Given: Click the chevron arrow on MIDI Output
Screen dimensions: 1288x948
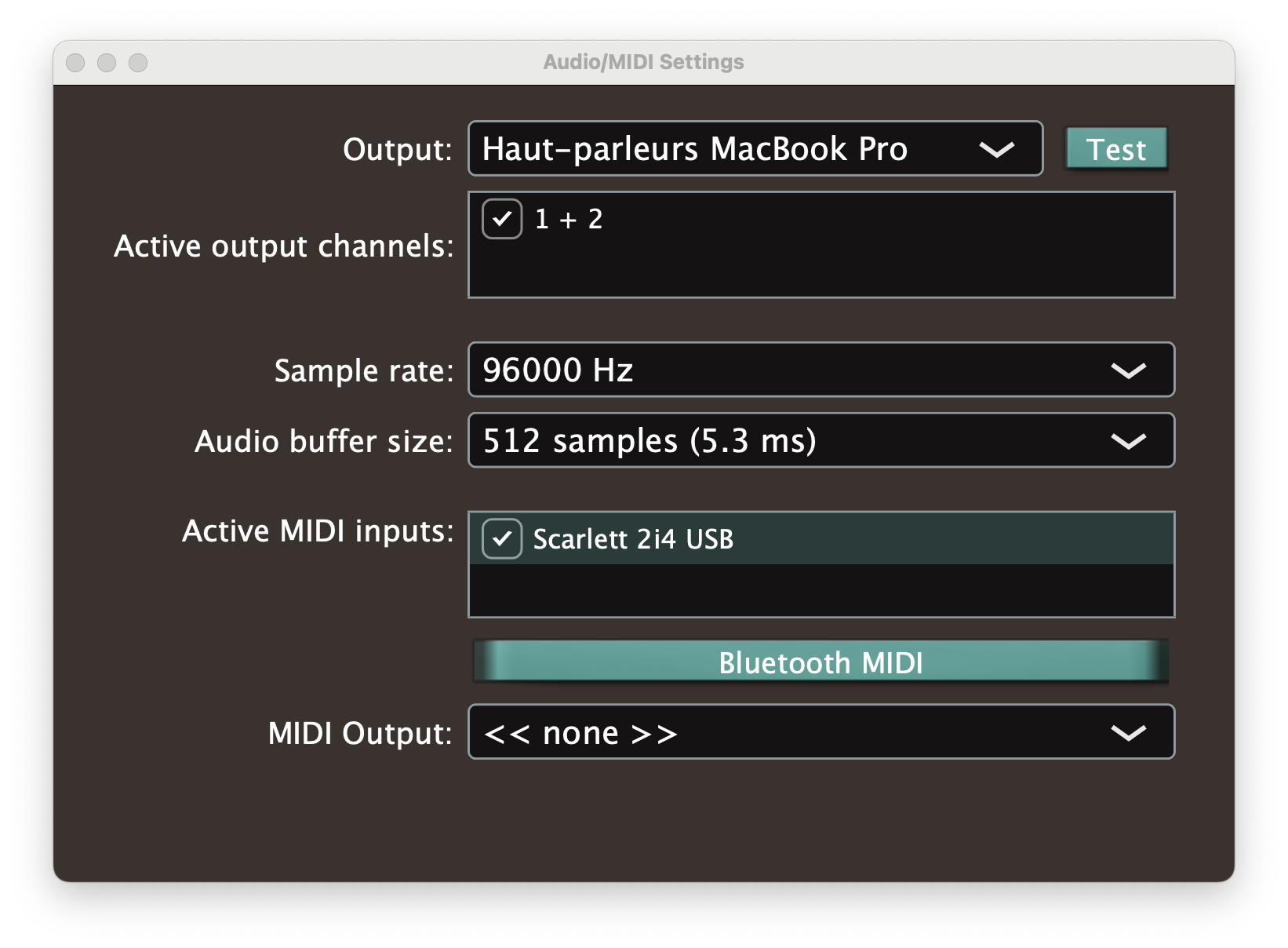Looking at the screenshot, I should point(1128,733).
